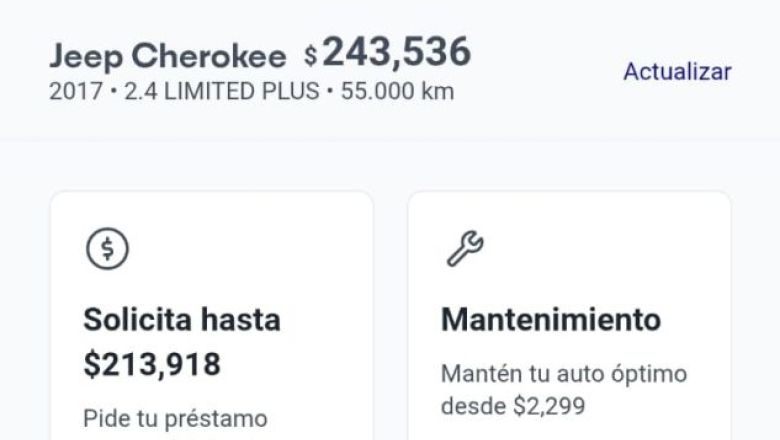The width and height of the screenshot is (780, 440).
Task: Select the $213,918 loan amount
Action: click(x=152, y=364)
